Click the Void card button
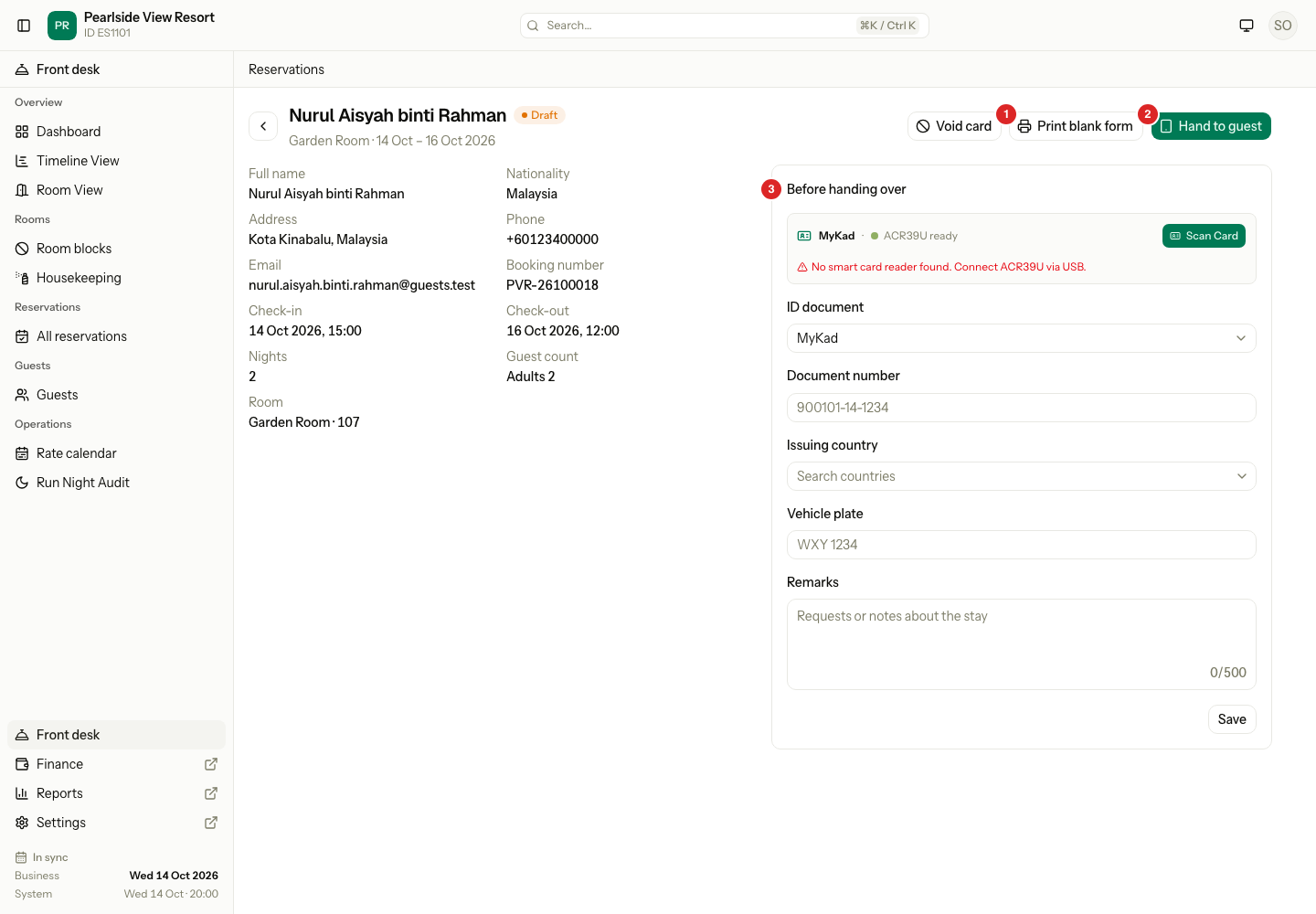Image resolution: width=1316 pixels, height=914 pixels. [x=954, y=126]
